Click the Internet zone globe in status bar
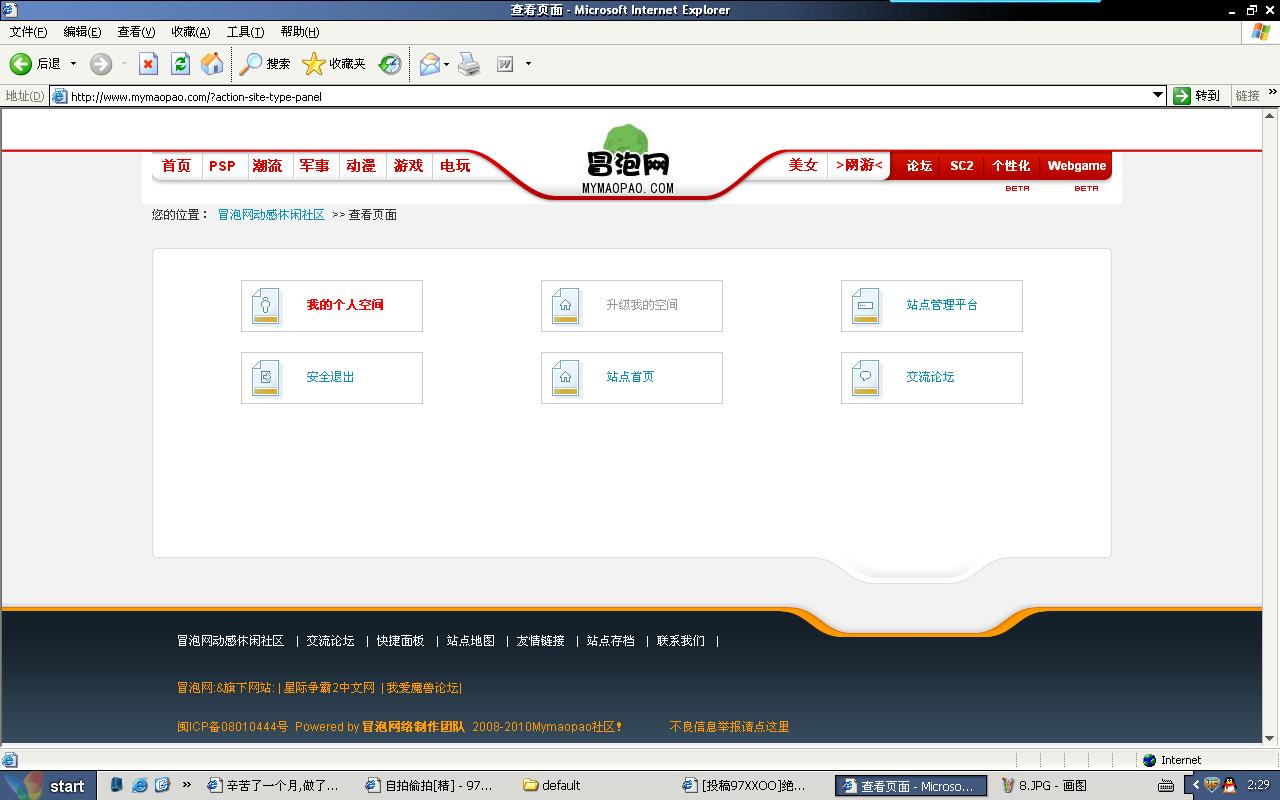This screenshot has height=800, width=1280. tap(1150, 760)
